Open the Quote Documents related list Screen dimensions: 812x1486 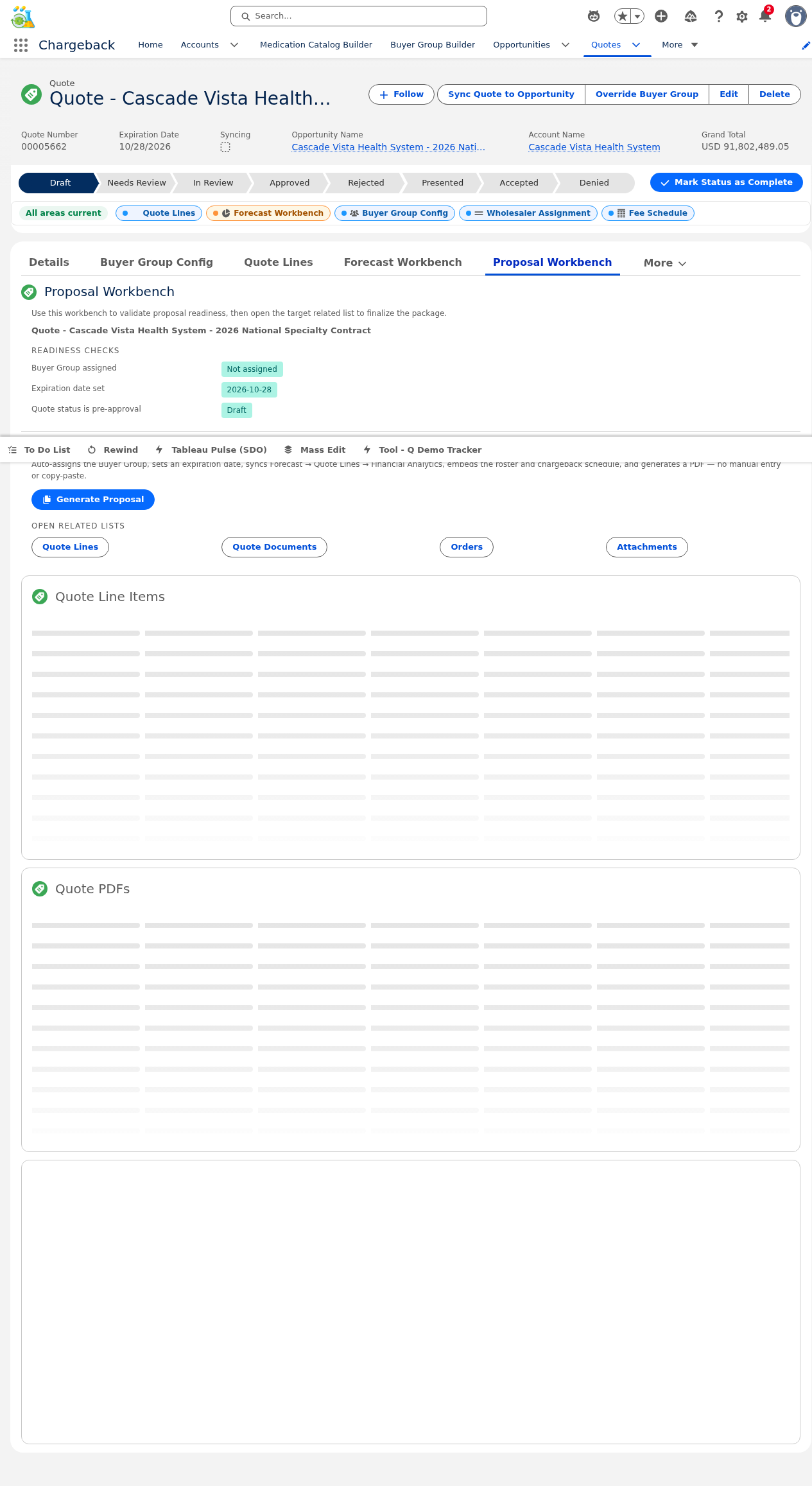point(274,547)
